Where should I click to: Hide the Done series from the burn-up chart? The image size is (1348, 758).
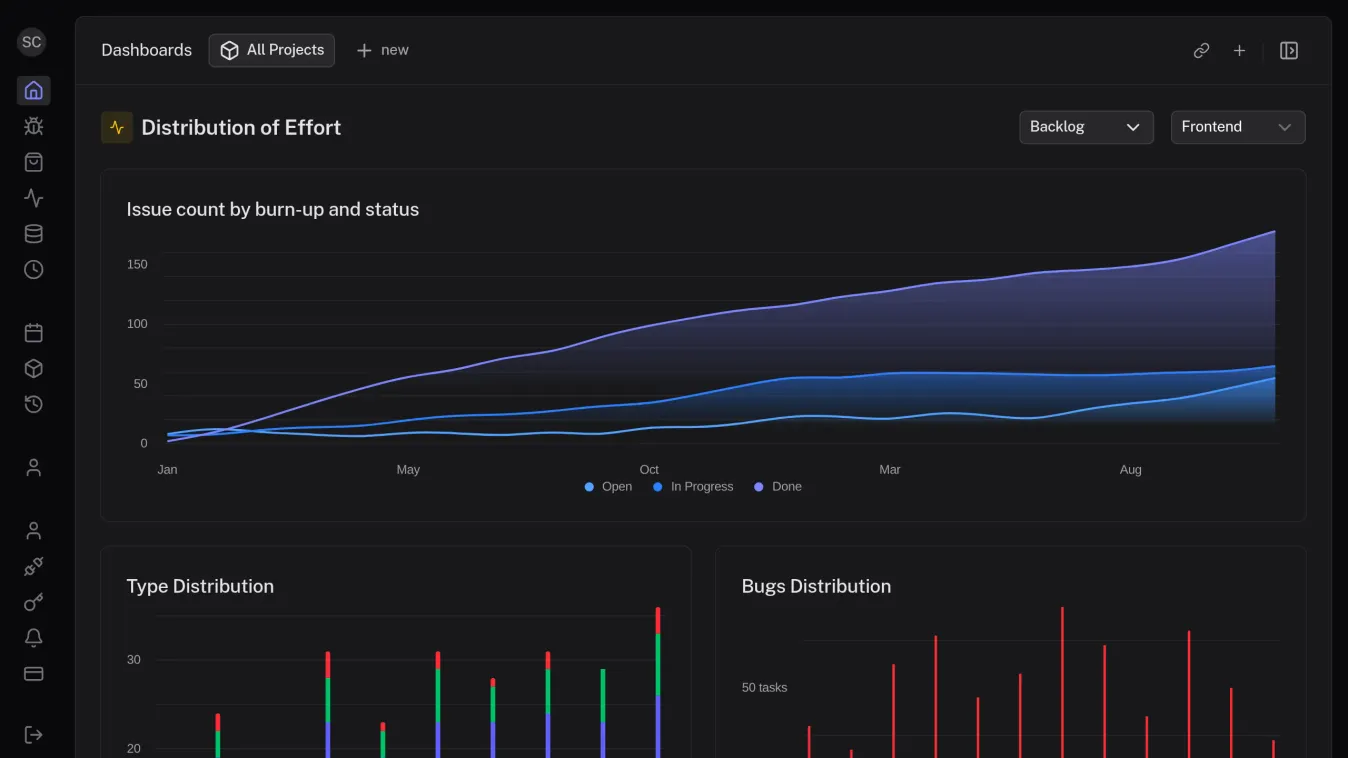(778, 486)
